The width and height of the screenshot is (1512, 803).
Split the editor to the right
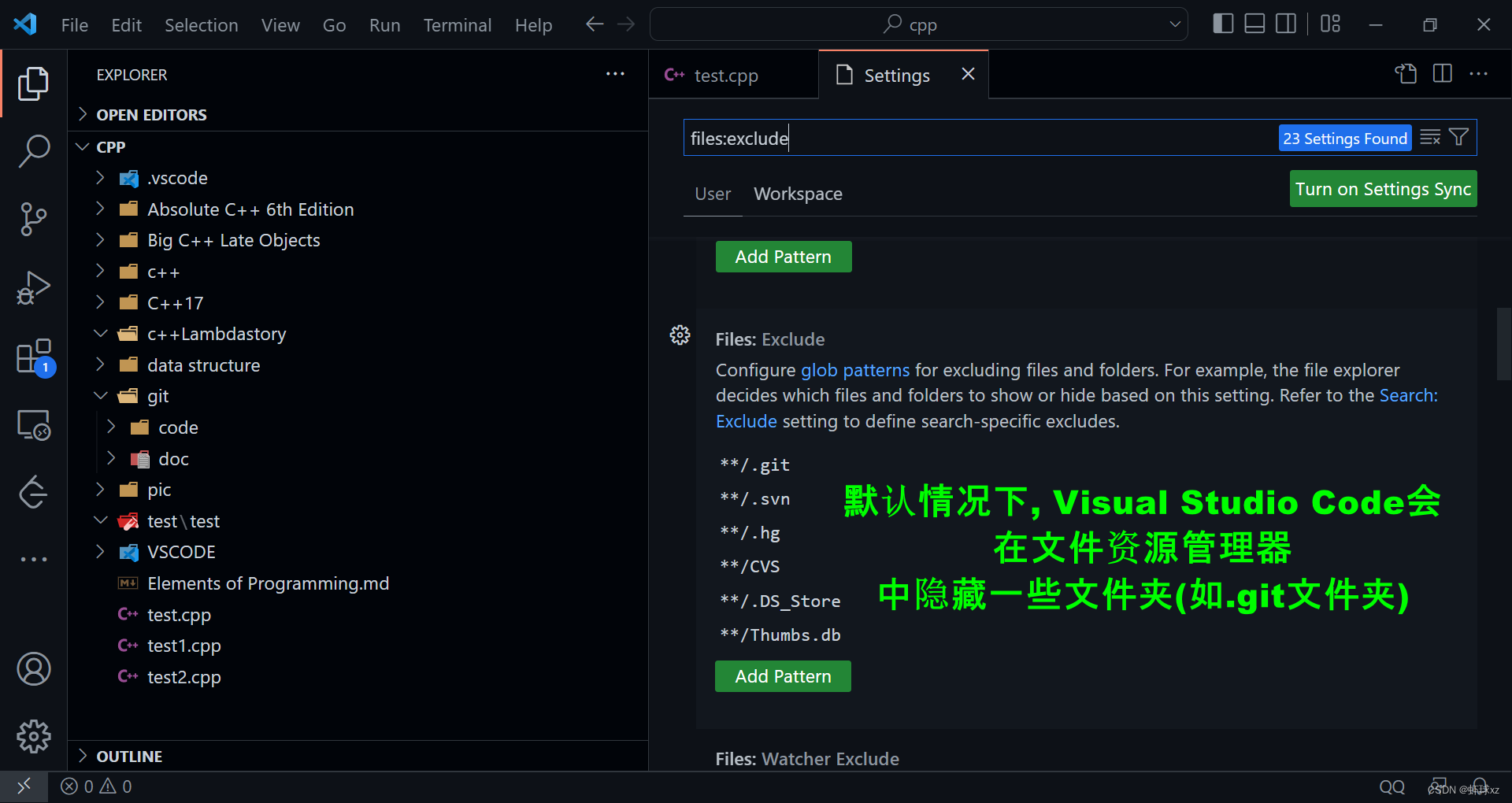coord(1443,74)
